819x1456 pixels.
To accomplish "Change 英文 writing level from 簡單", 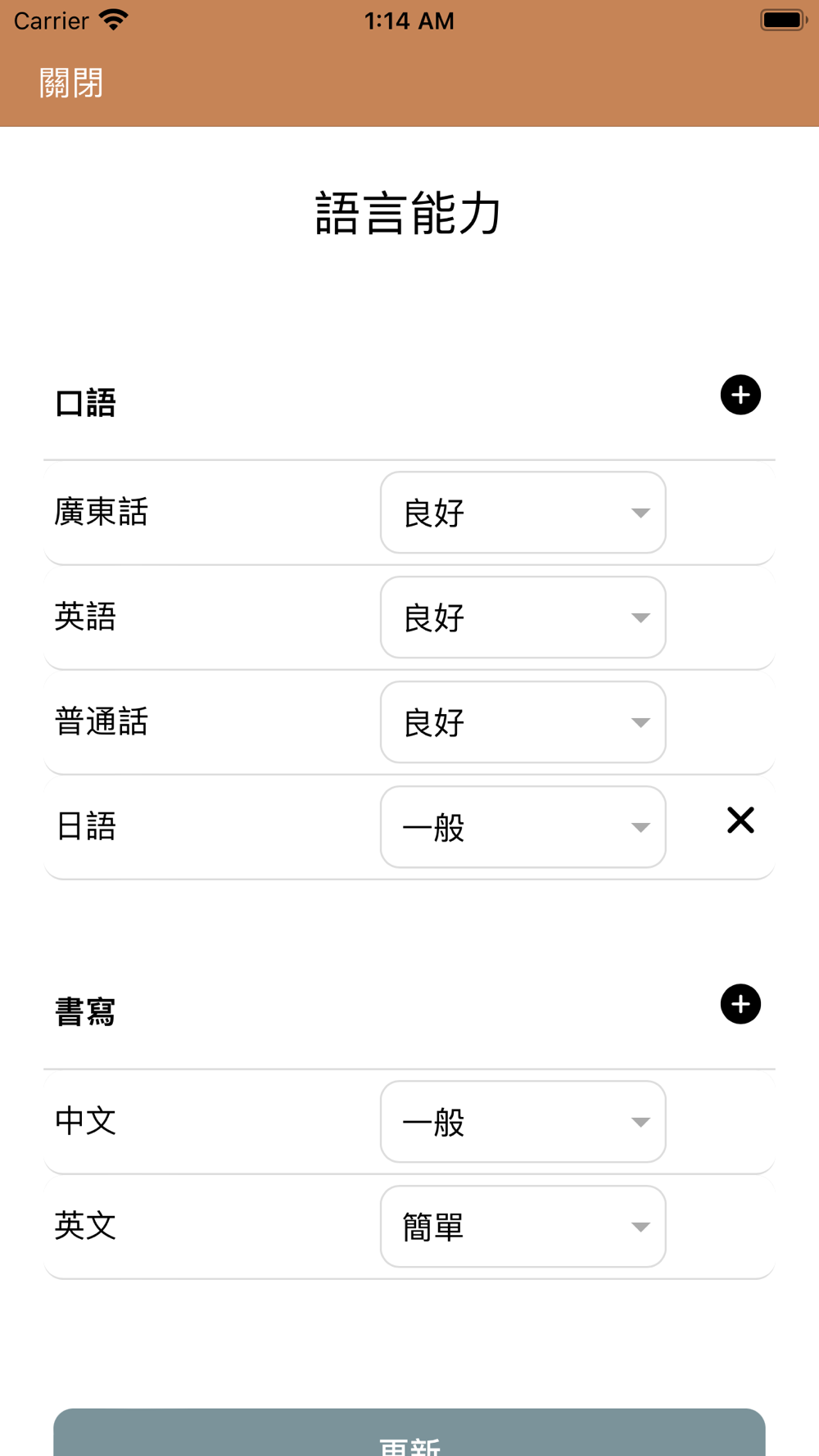I will coord(523,1227).
